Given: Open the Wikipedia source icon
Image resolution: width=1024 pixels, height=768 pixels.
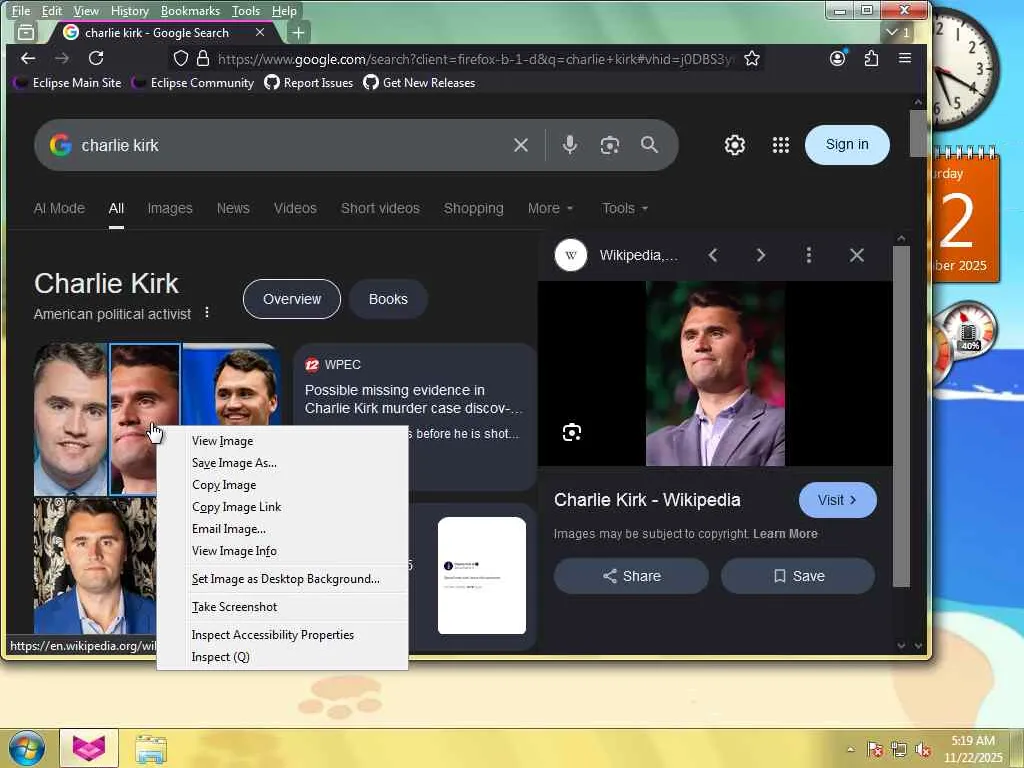Looking at the screenshot, I should coord(571,255).
